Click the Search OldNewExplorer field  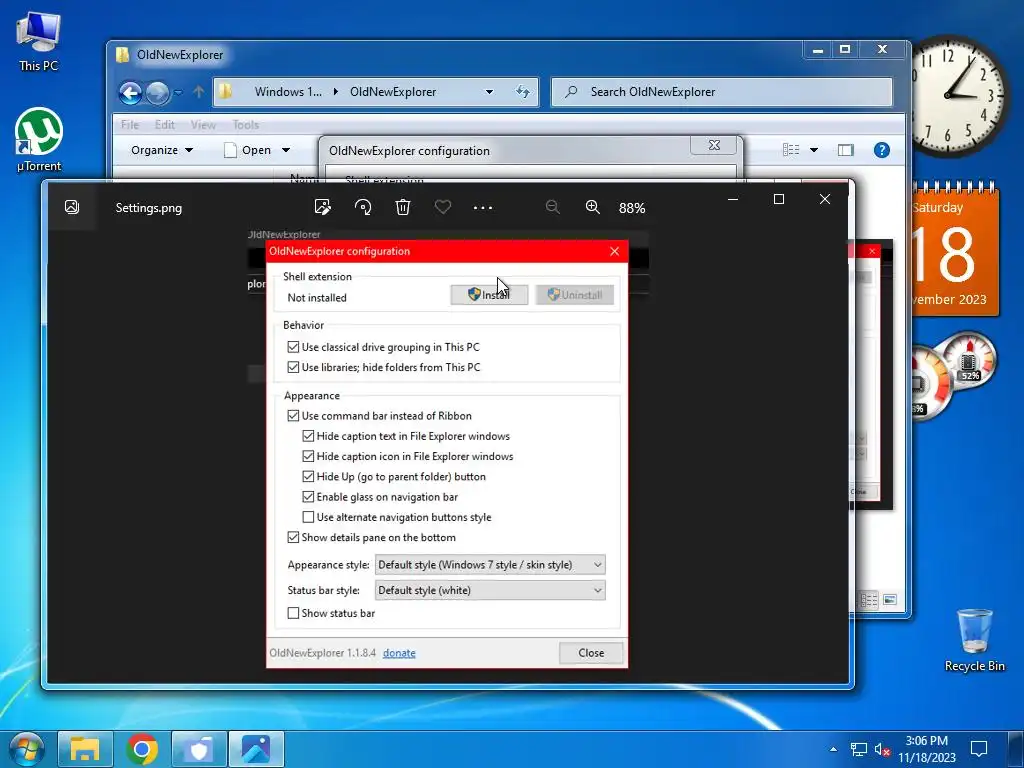click(x=722, y=92)
